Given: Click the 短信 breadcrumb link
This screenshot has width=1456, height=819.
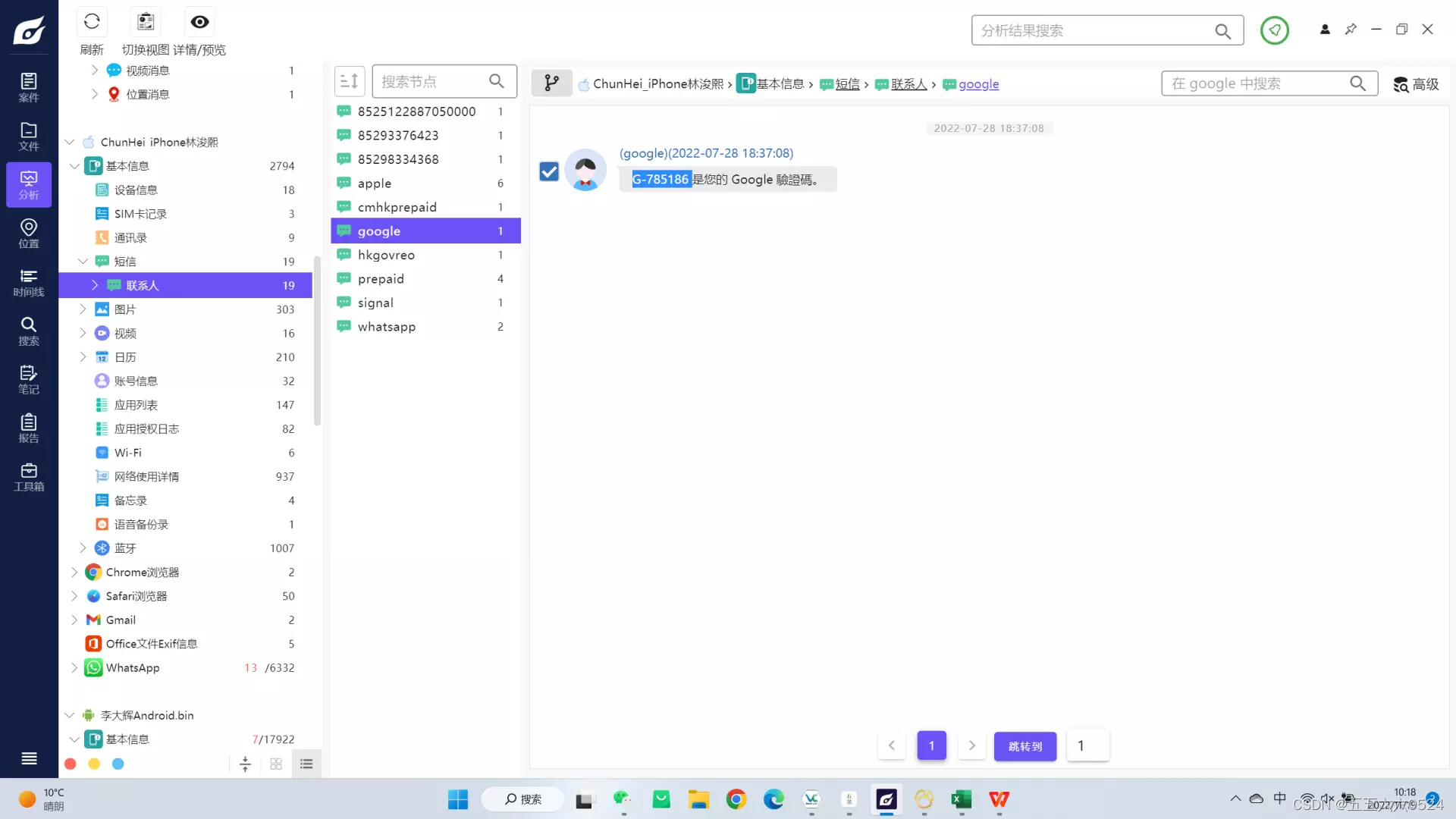Looking at the screenshot, I should tap(847, 84).
